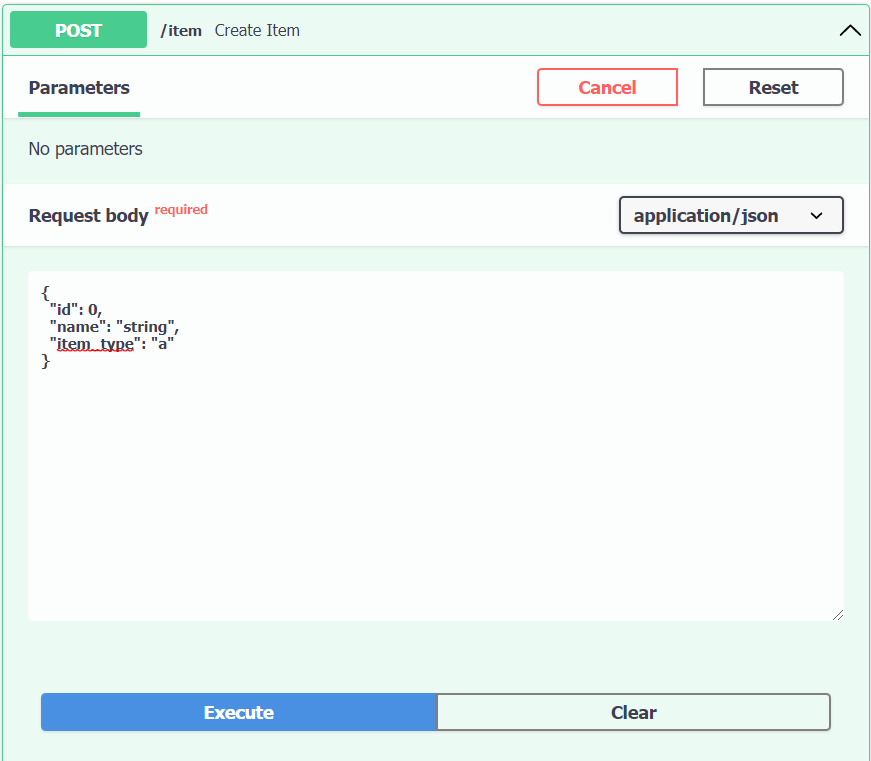871x761 pixels.
Task: Click the Request body heading
Action: point(88,215)
